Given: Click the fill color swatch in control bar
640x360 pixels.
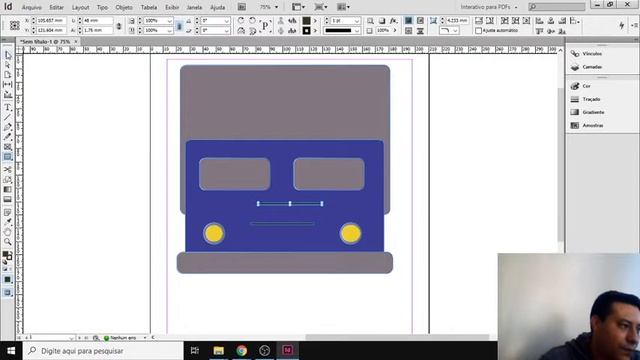Looking at the screenshot, I should [x=306, y=20].
